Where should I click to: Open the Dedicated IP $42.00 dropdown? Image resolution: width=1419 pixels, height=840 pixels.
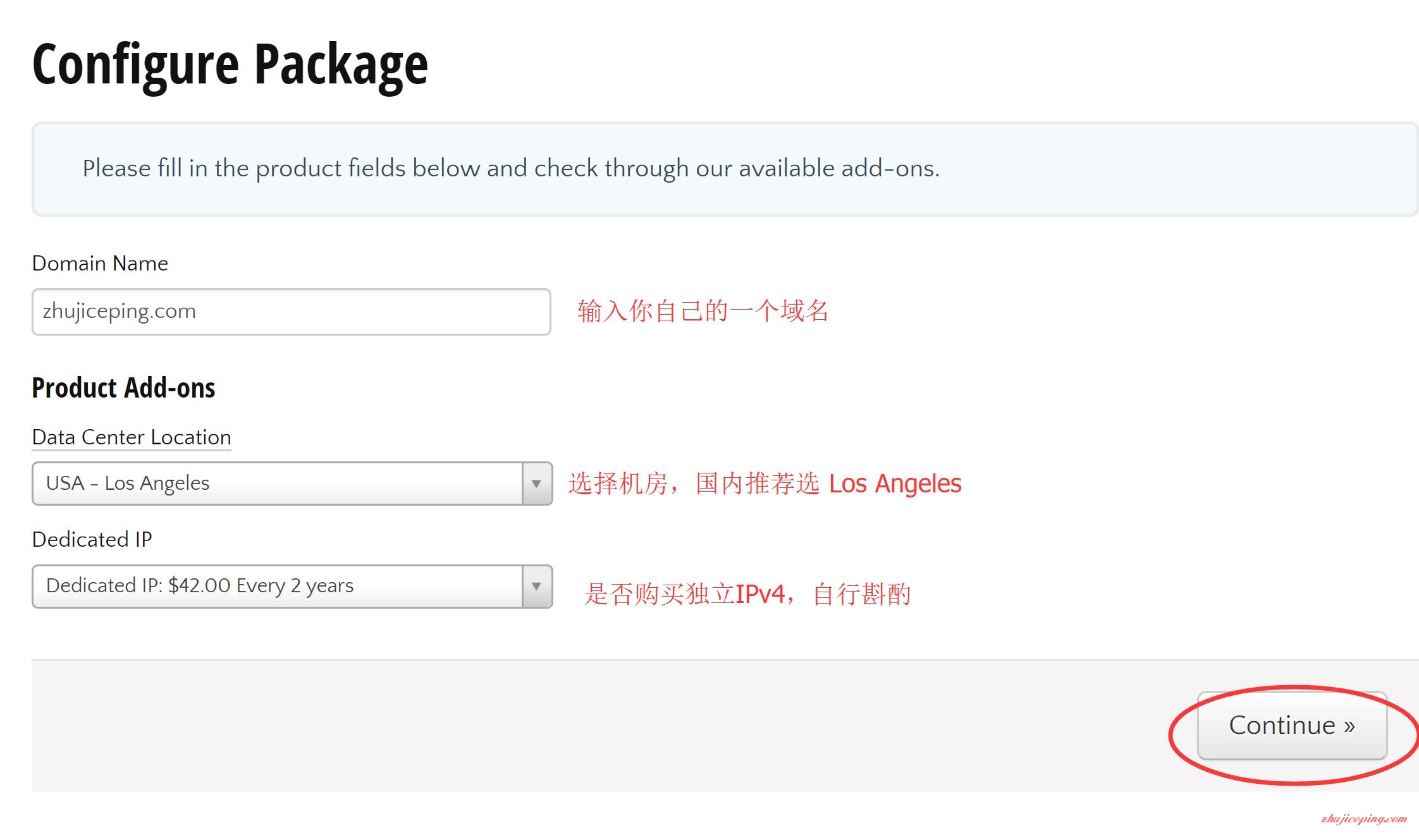pyautogui.click(x=292, y=587)
